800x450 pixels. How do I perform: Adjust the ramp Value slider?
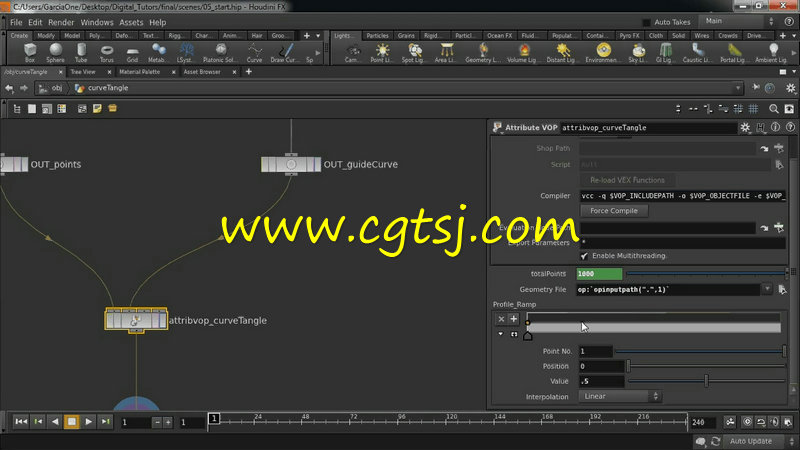[x=706, y=381]
